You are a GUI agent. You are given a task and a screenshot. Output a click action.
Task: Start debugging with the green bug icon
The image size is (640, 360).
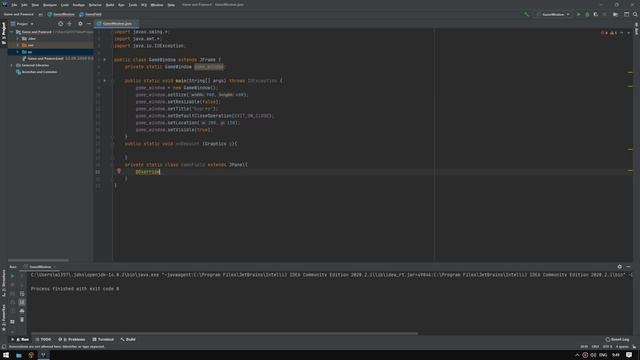click(587, 14)
